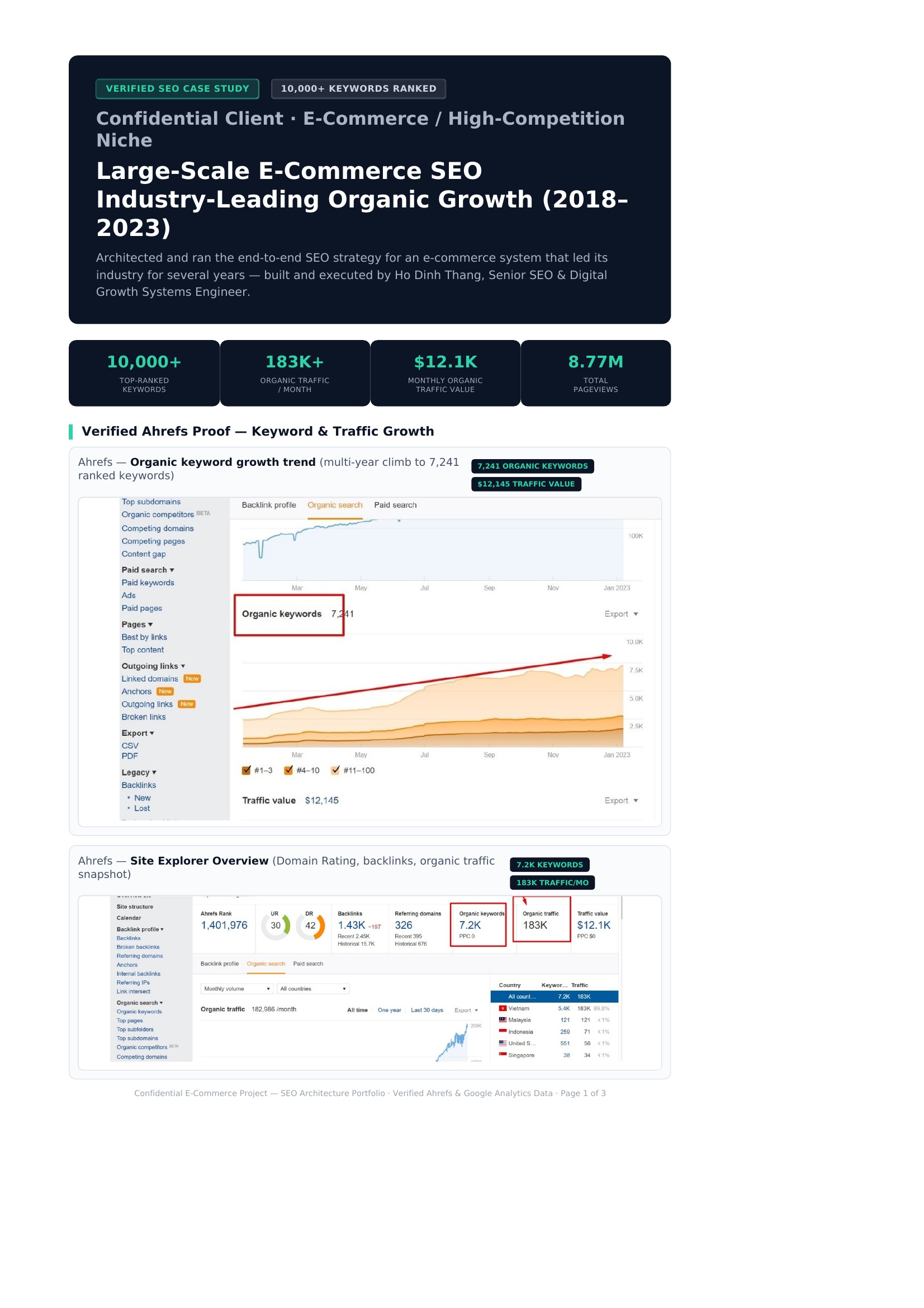Toggle the #11–100 positions checkbox
Screen dimensions: 924x1308
335,770
